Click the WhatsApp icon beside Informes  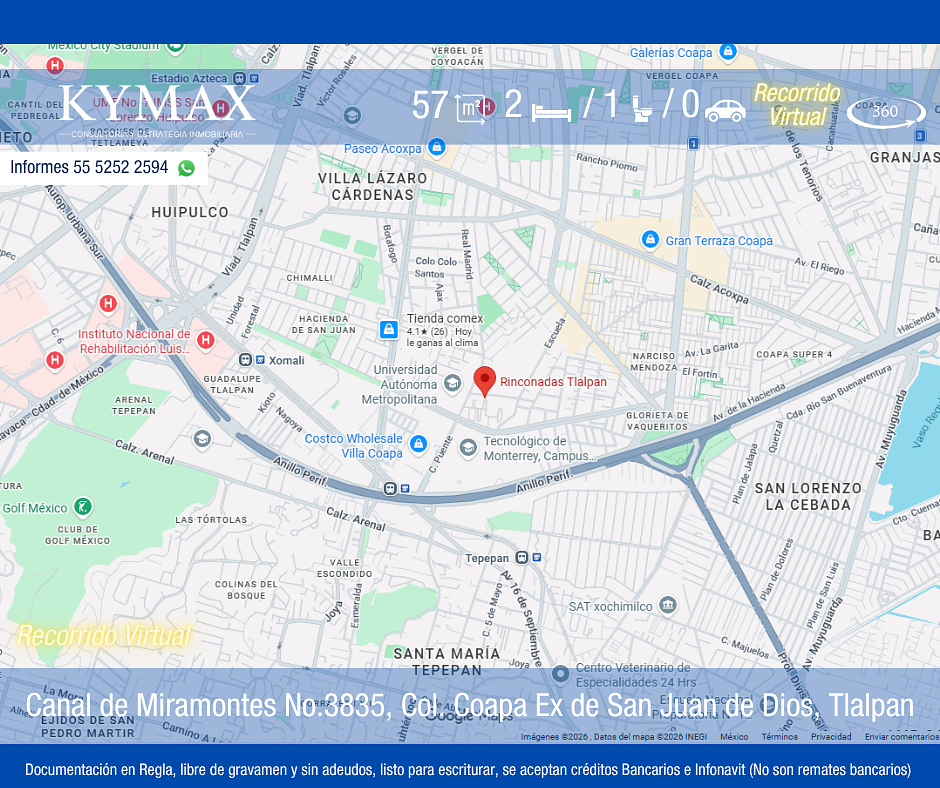pos(186,168)
